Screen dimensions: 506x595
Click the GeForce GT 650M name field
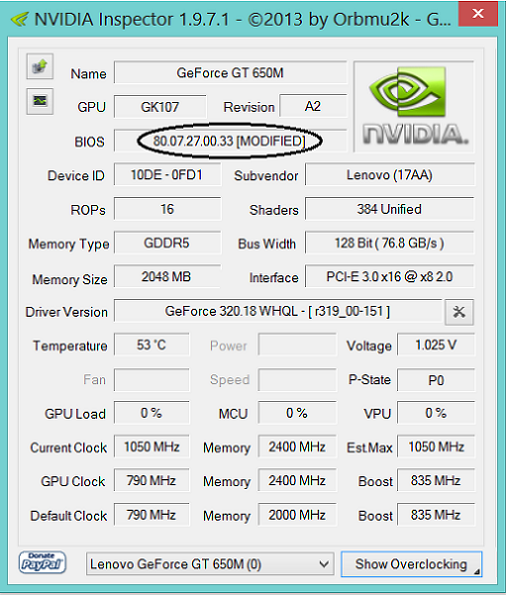(230, 72)
